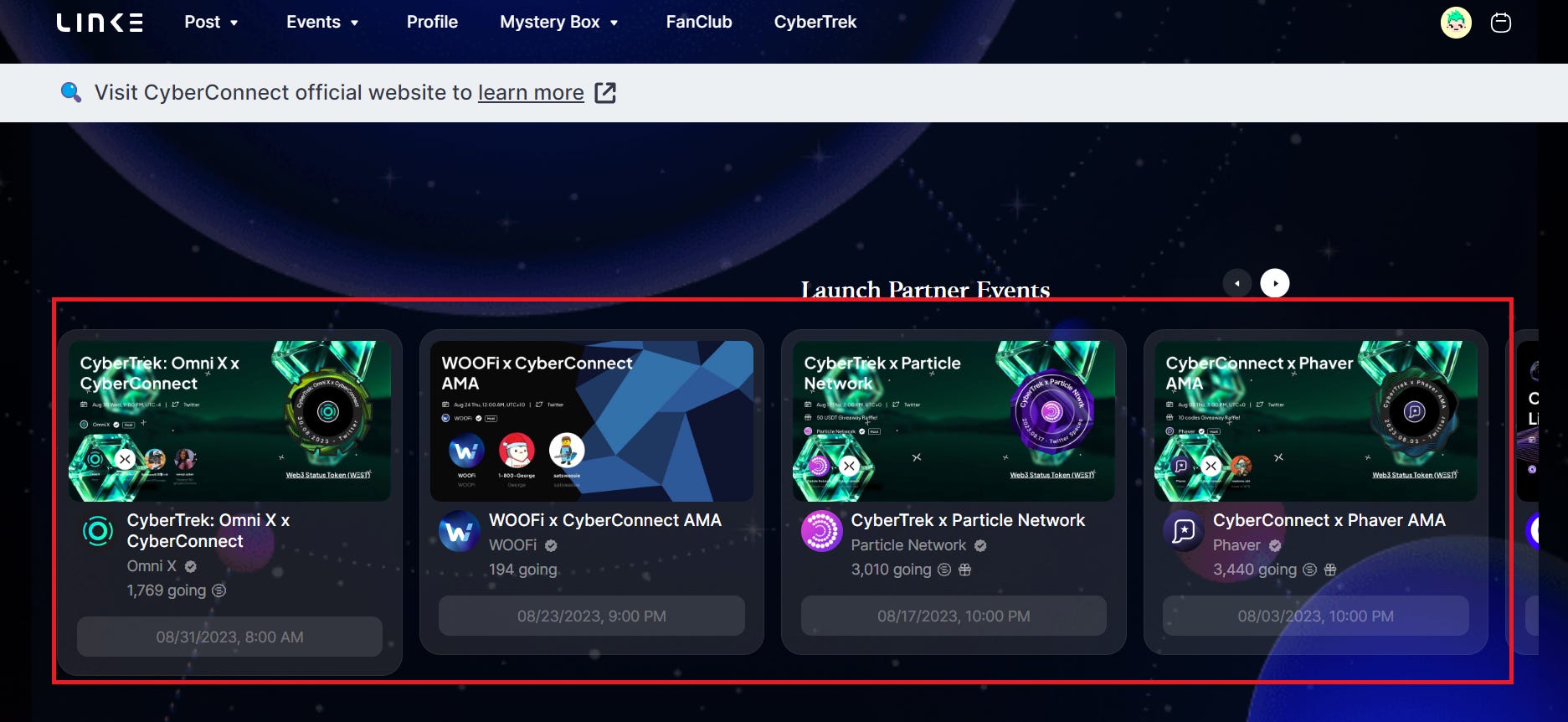Click the token icon beside 1,769 going

(x=219, y=590)
